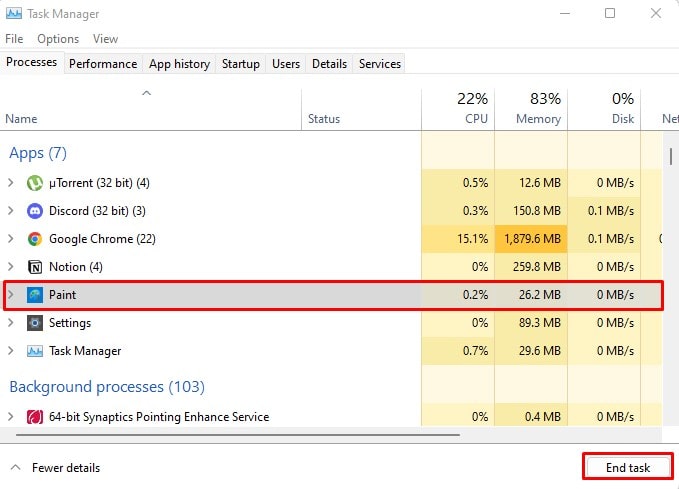The height and width of the screenshot is (489, 679).
Task: Open the Options menu
Action: [x=58, y=39]
